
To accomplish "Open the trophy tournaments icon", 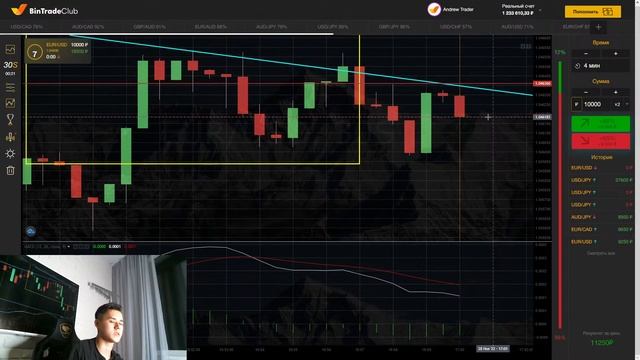I will (10, 119).
